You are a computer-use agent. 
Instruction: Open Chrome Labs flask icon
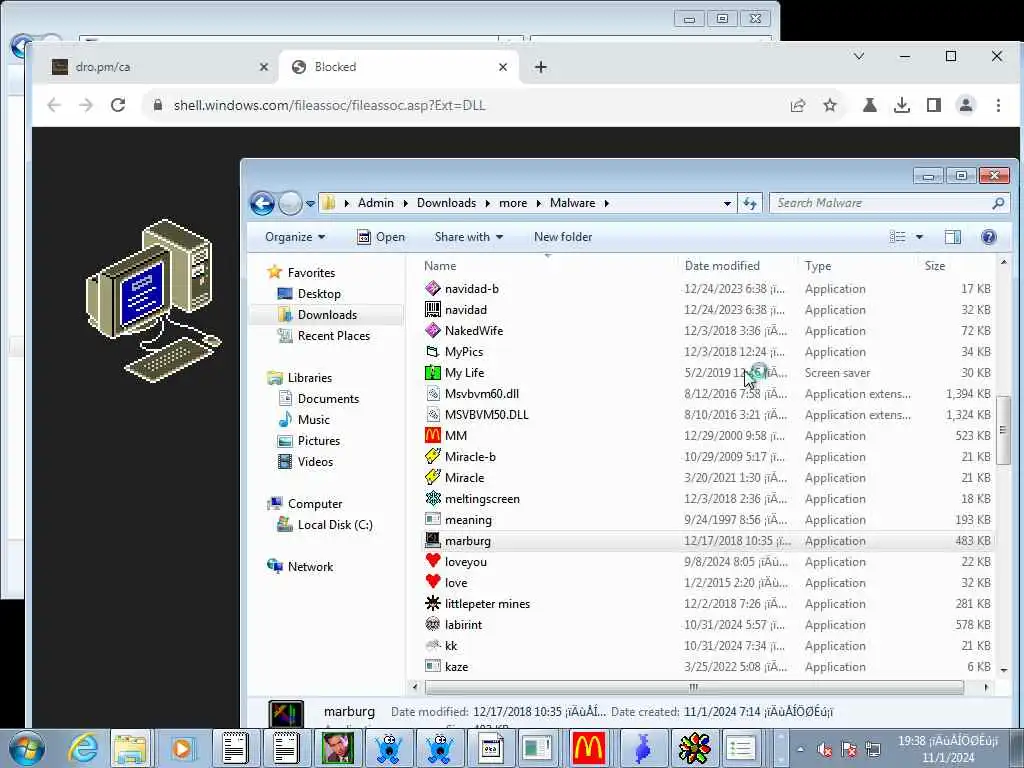point(870,105)
